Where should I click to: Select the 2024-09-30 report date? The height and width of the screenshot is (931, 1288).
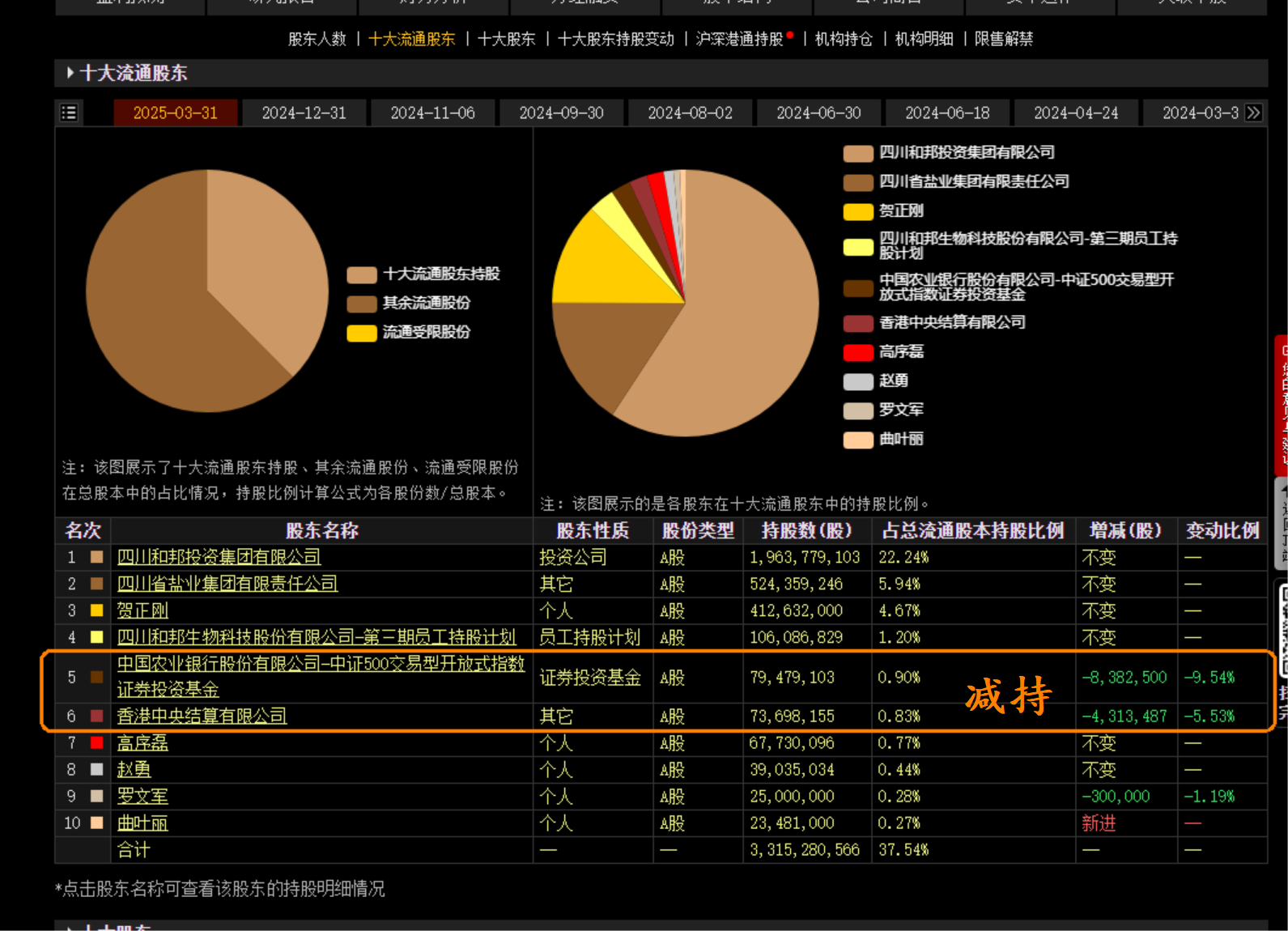(x=562, y=113)
